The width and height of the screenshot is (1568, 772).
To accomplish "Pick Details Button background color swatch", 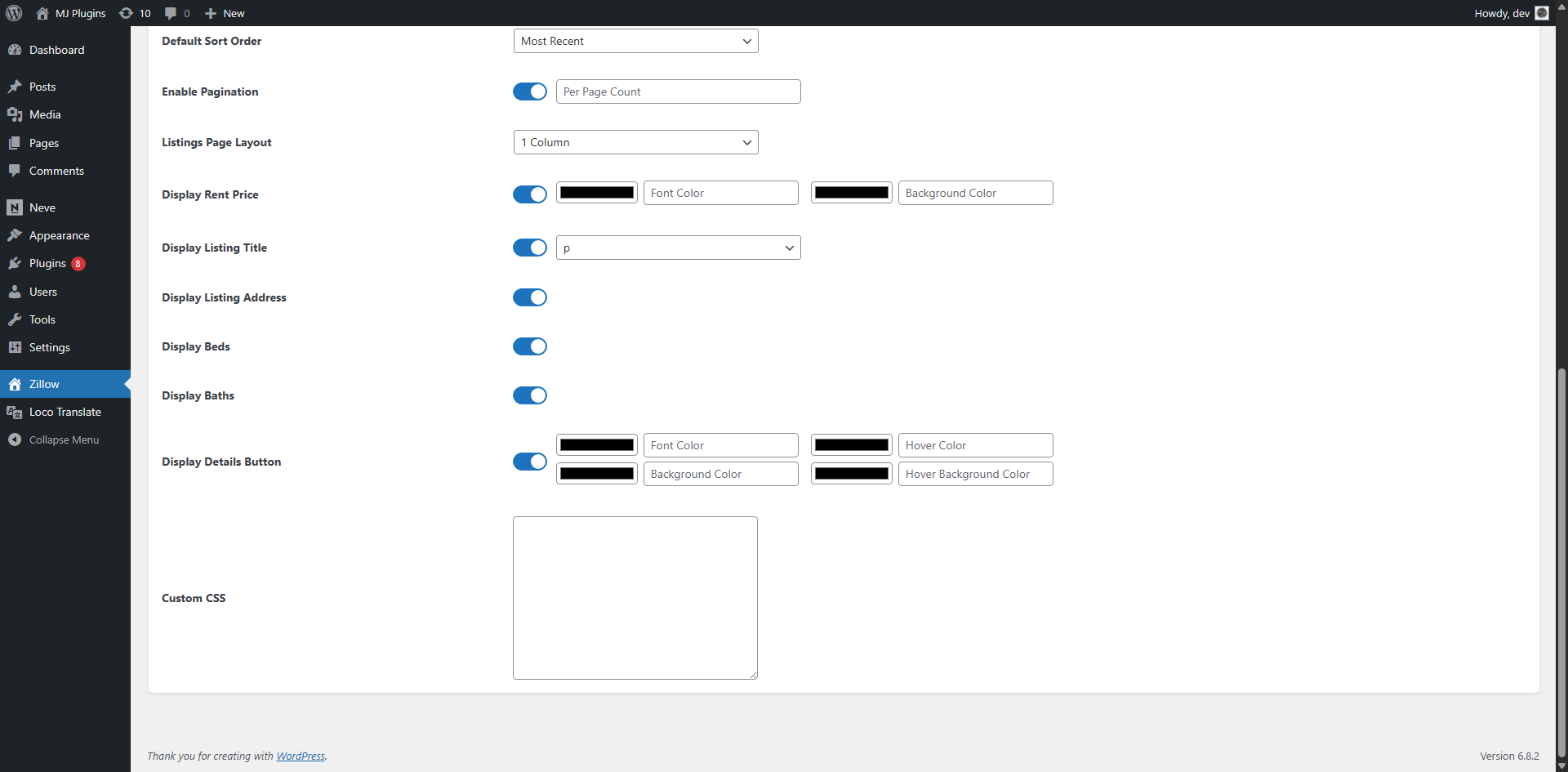I will coord(597,474).
